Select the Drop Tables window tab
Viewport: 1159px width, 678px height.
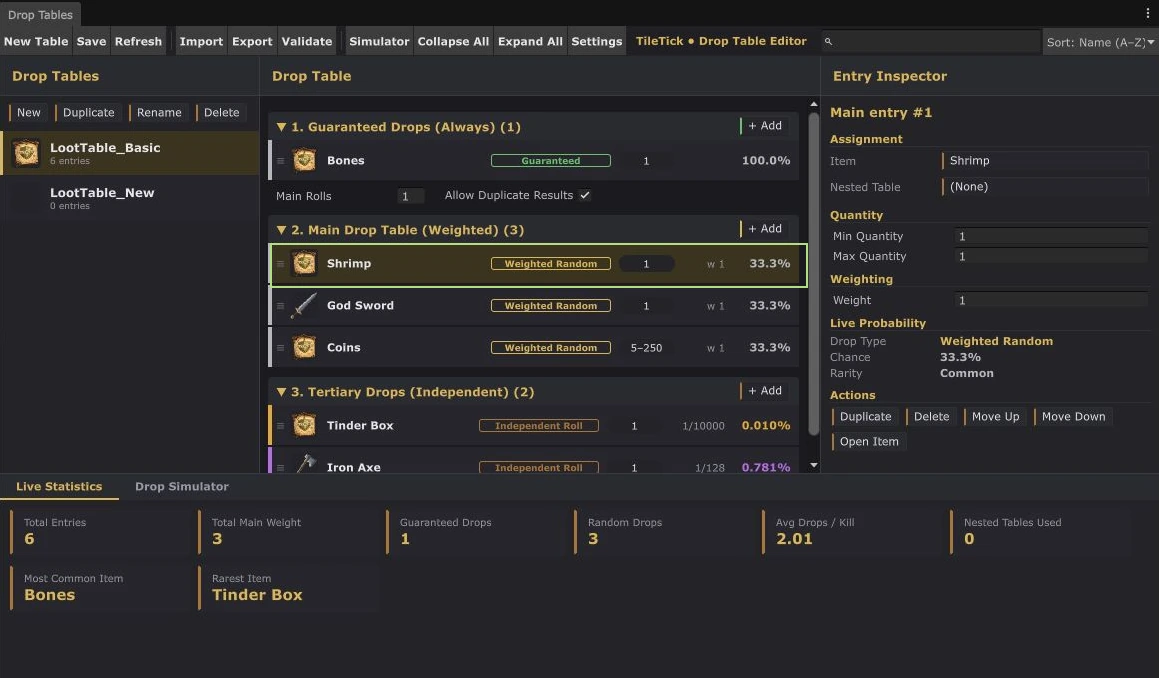click(40, 15)
